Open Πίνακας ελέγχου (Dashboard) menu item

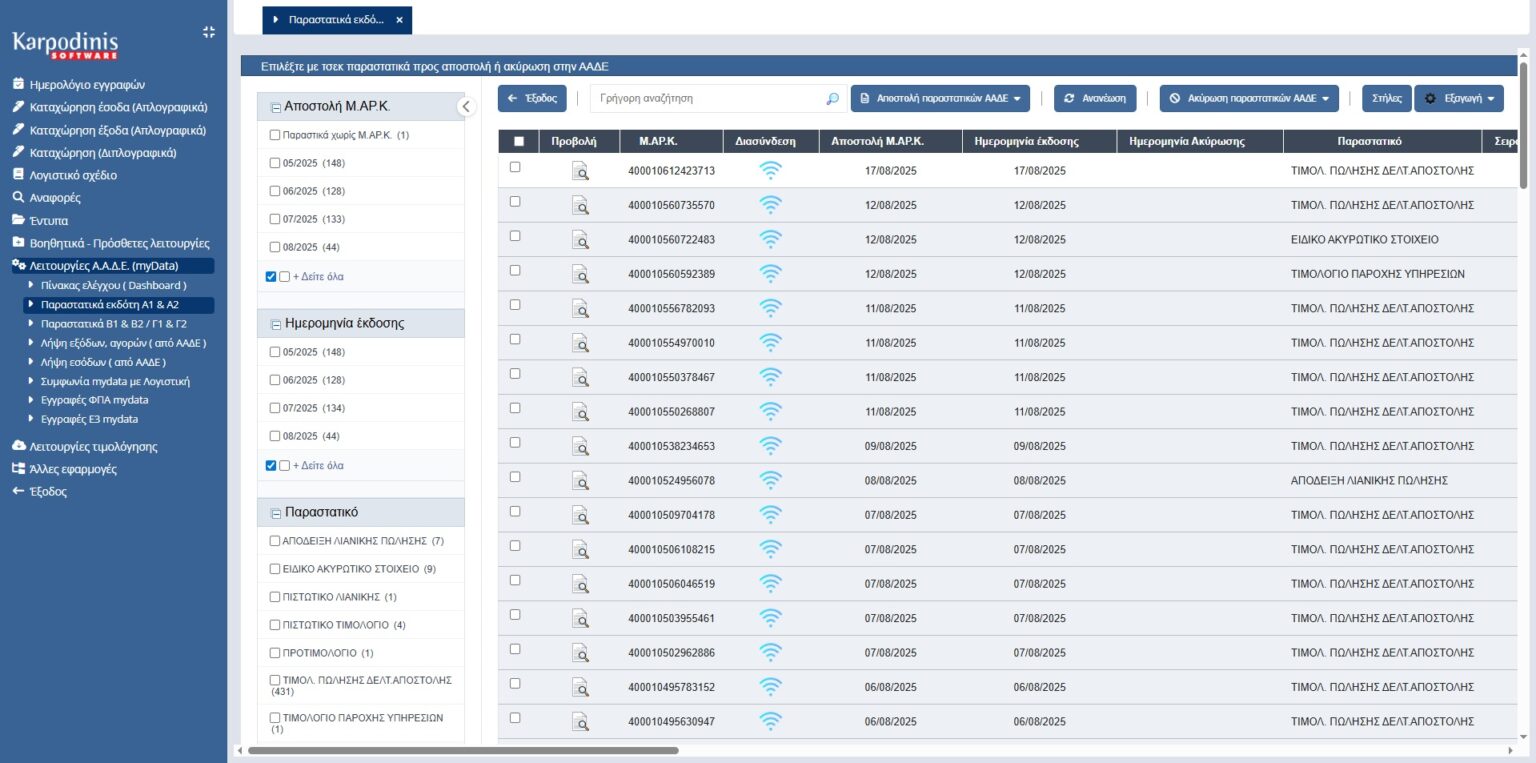click(113, 285)
